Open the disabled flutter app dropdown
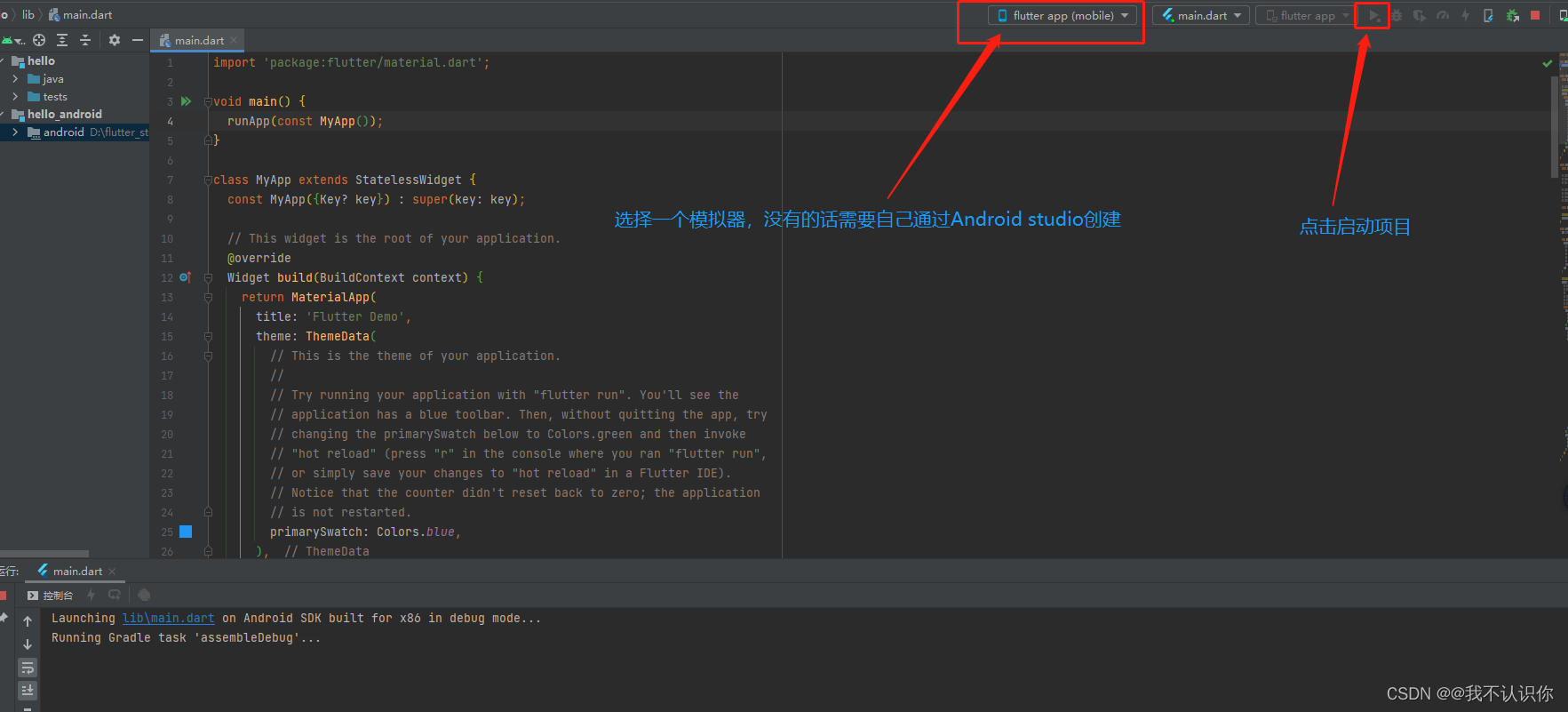1568x712 pixels. pos(1306,15)
